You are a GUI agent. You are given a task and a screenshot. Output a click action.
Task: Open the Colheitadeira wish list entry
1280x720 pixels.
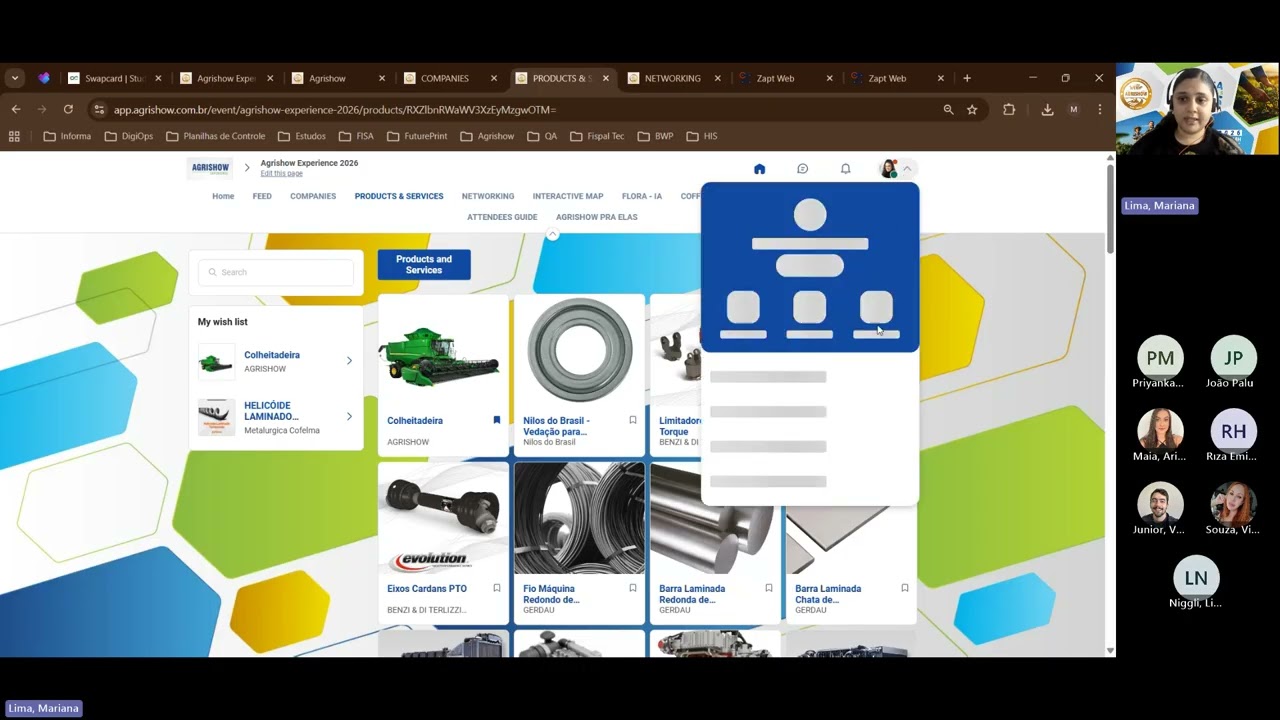point(276,361)
